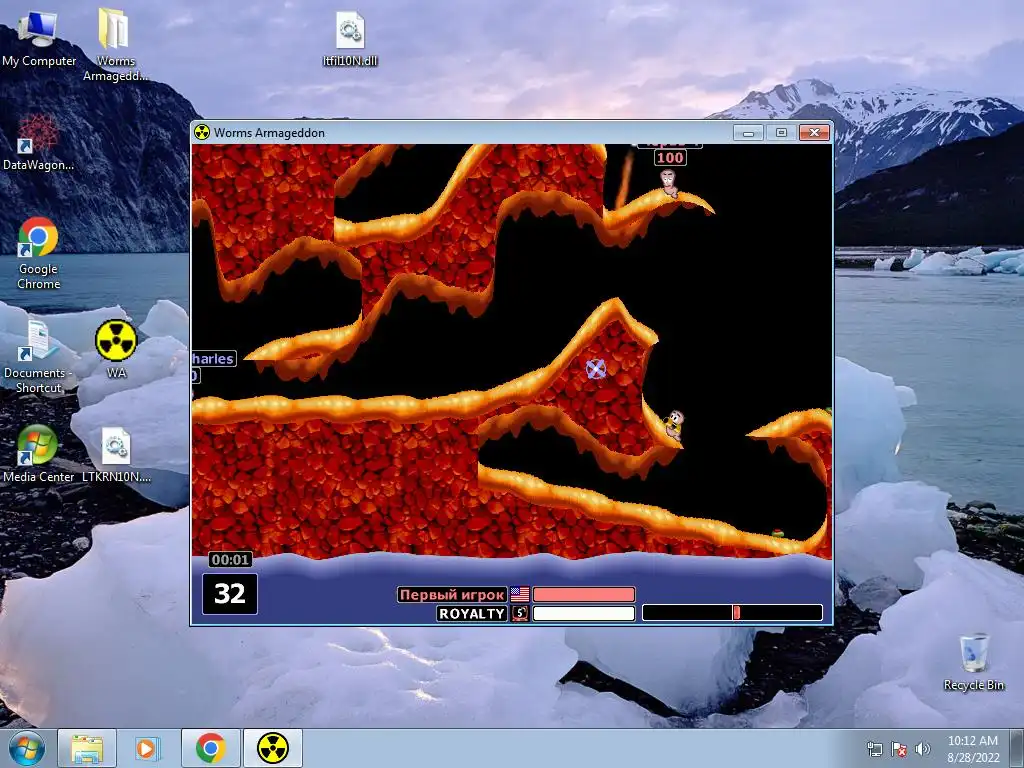Click the worm with 100 health
This screenshot has height=768, width=1024.
click(669, 183)
